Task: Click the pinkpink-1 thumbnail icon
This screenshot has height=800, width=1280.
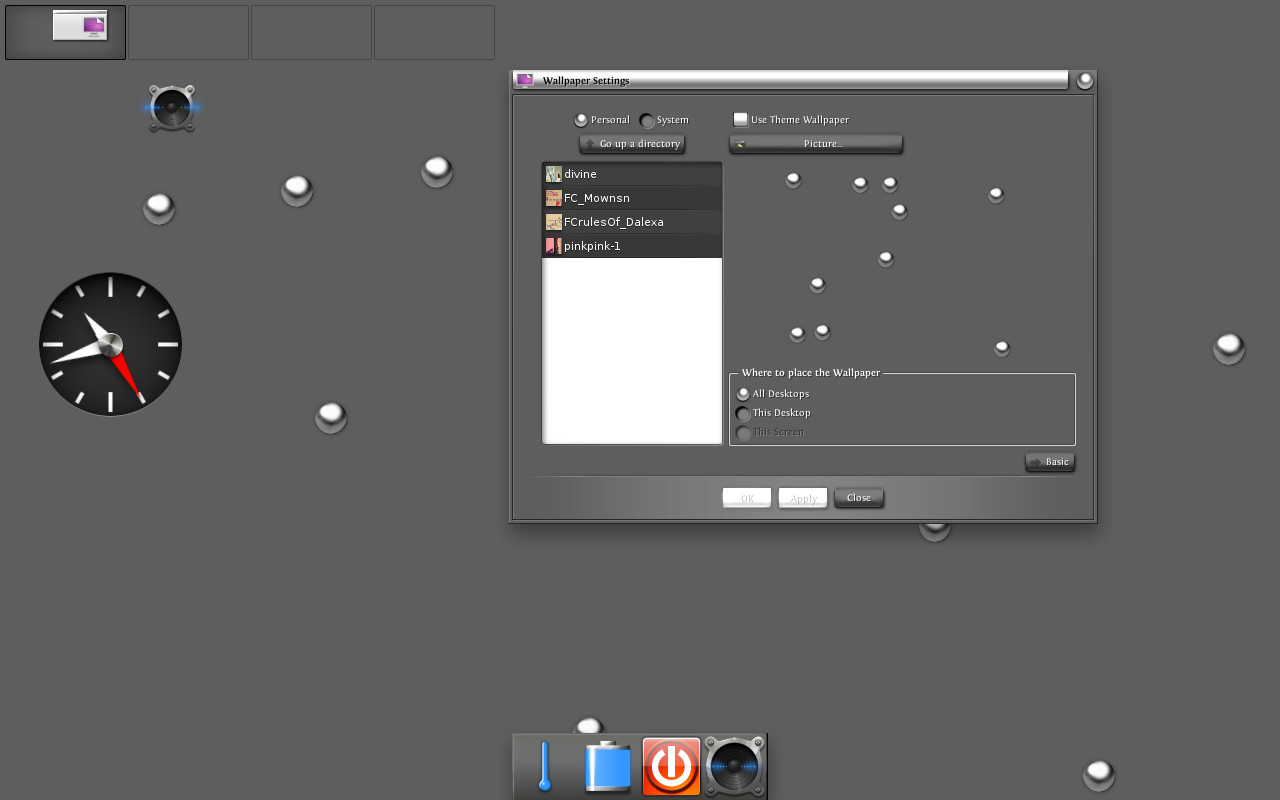Action: click(553, 246)
